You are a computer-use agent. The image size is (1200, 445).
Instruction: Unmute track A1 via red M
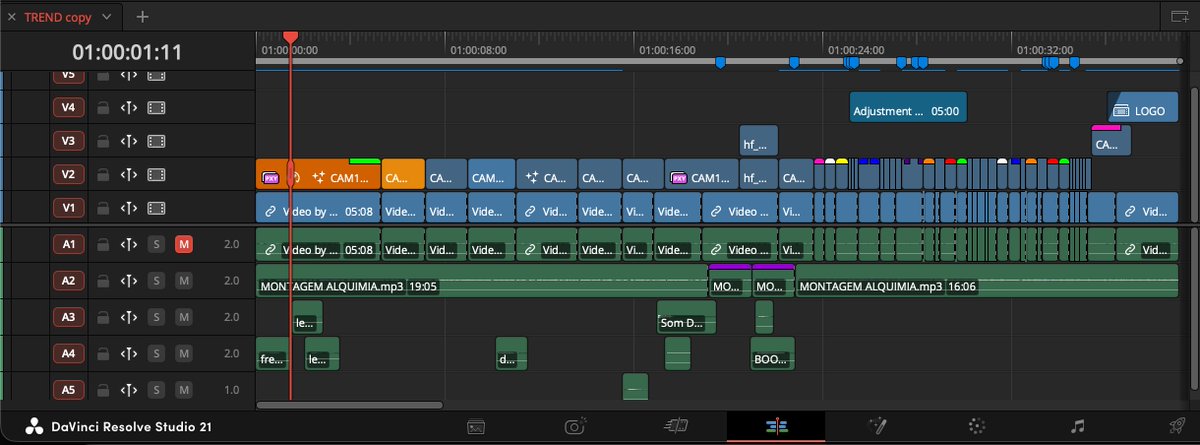pyautogui.click(x=184, y=244)
